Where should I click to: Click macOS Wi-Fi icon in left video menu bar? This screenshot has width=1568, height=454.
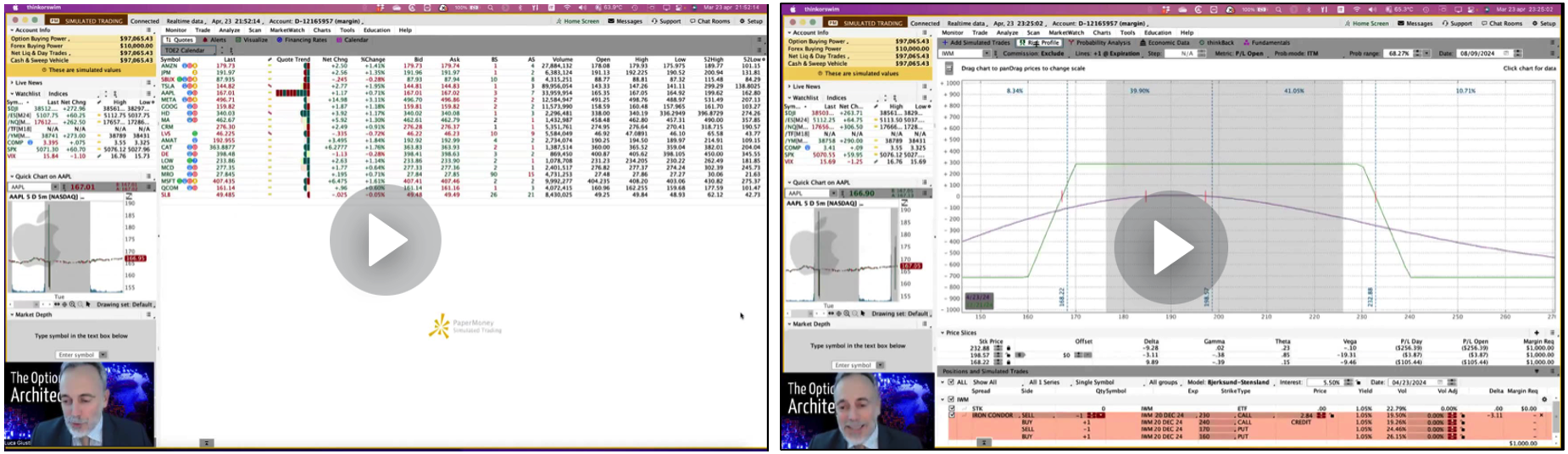point(567,8)
